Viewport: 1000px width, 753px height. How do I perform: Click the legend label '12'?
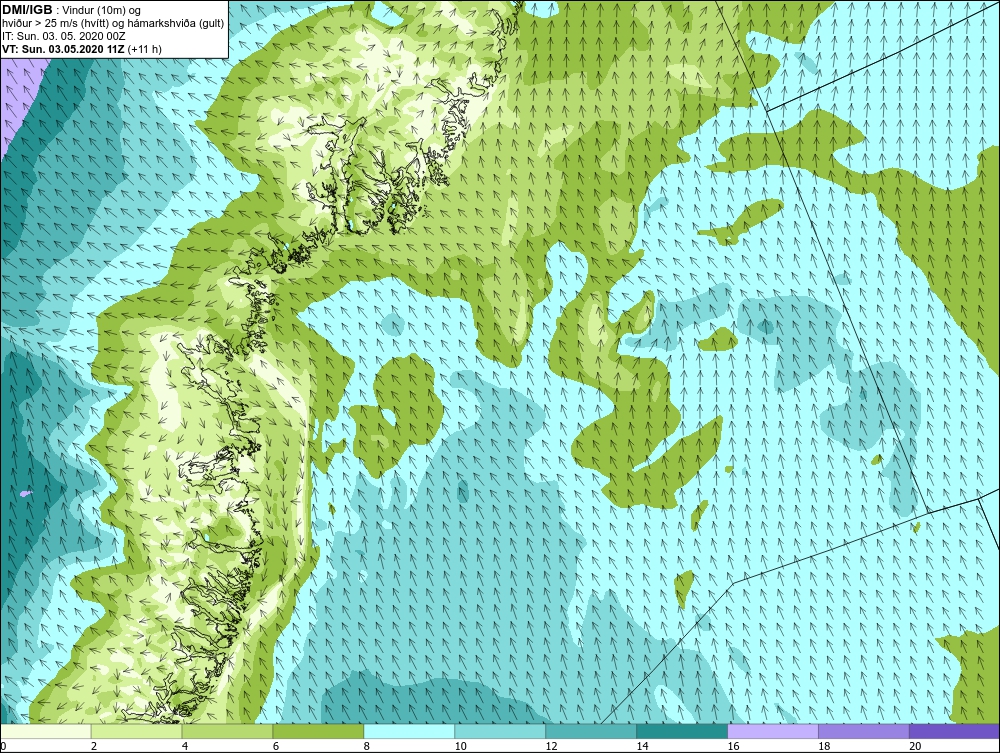pos(551,746)
